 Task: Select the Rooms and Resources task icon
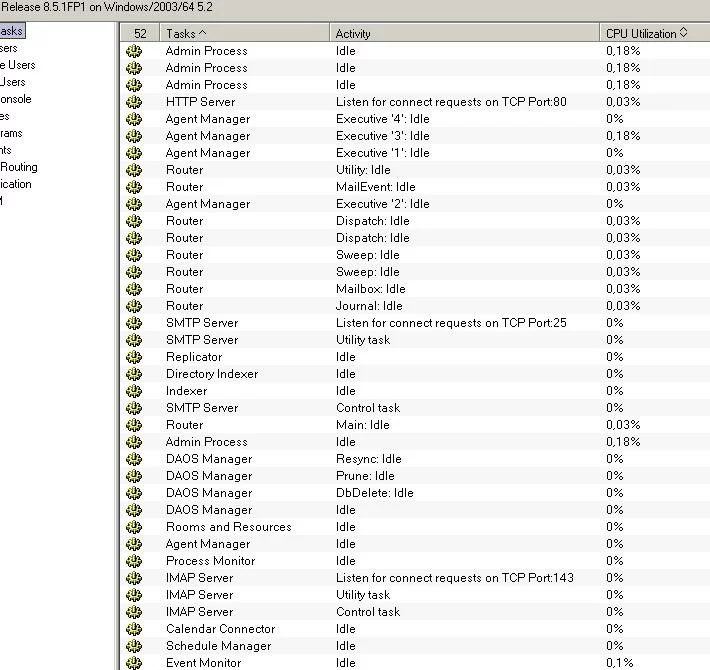pyautogui.click(x=134, y=527)
